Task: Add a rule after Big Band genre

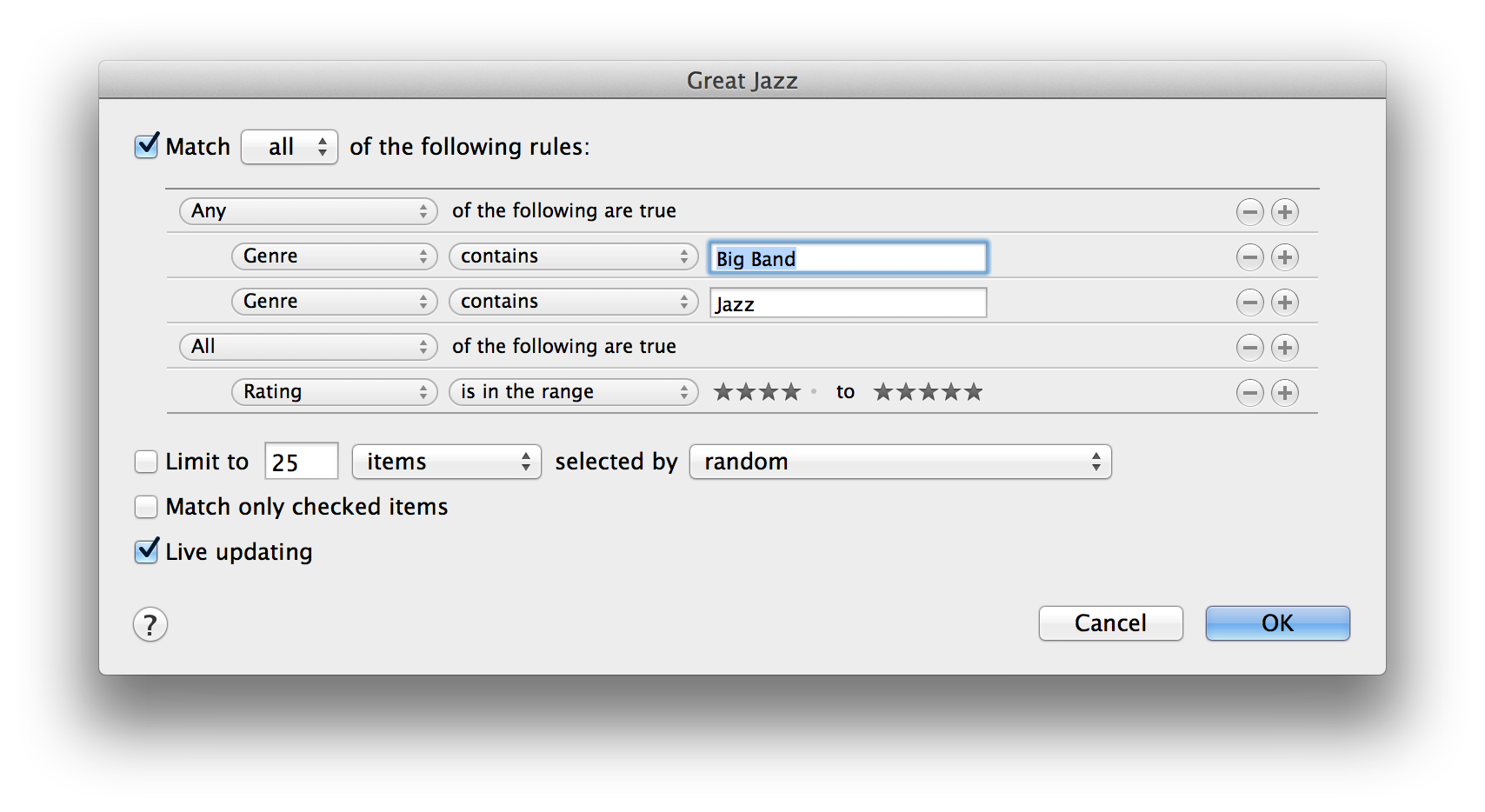Action: 1284,257
